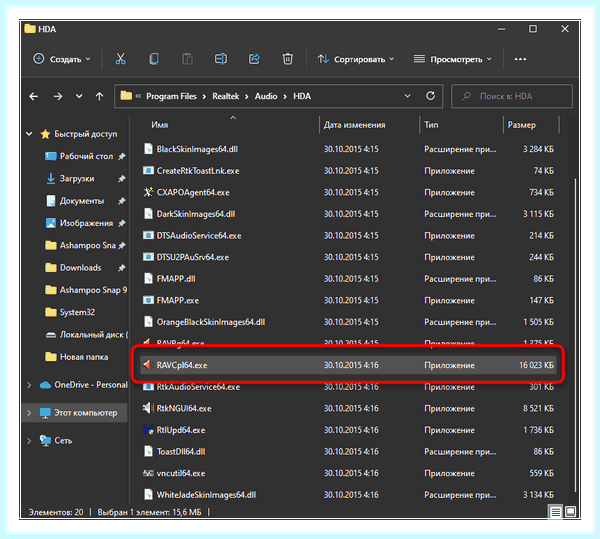Switch to details view icon in status bar
600x539 pixels.
(555, 511)
